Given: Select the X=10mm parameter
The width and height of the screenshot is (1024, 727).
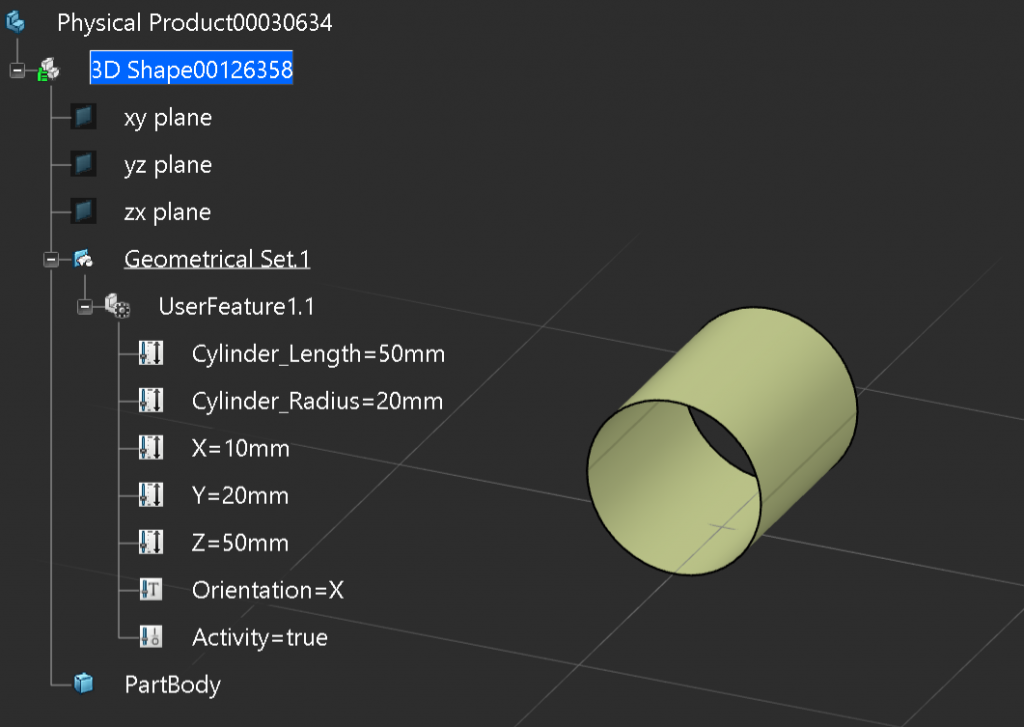Looking at the screenshot, I should coord(240,448).
